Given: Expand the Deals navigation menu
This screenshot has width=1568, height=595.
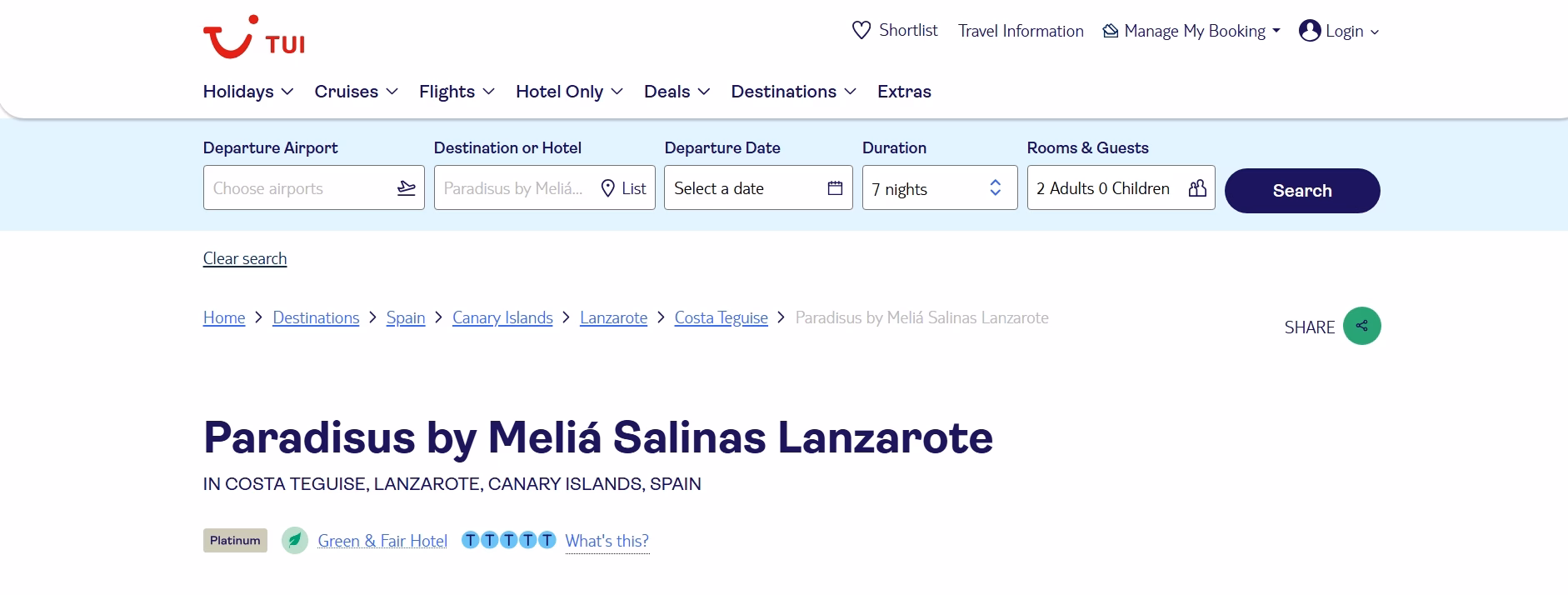Looking at the screenshot, I should 677,92.
